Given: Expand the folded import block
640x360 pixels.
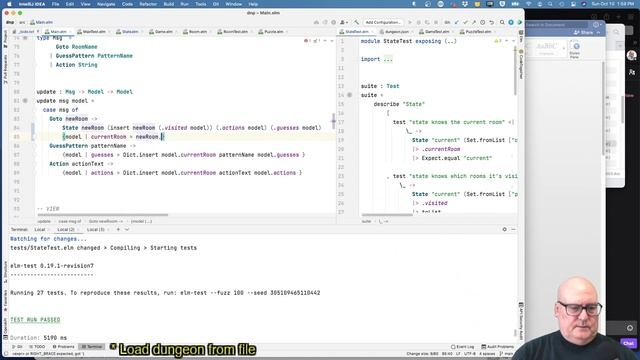Looking at the screenshot, I should point(388,59).
